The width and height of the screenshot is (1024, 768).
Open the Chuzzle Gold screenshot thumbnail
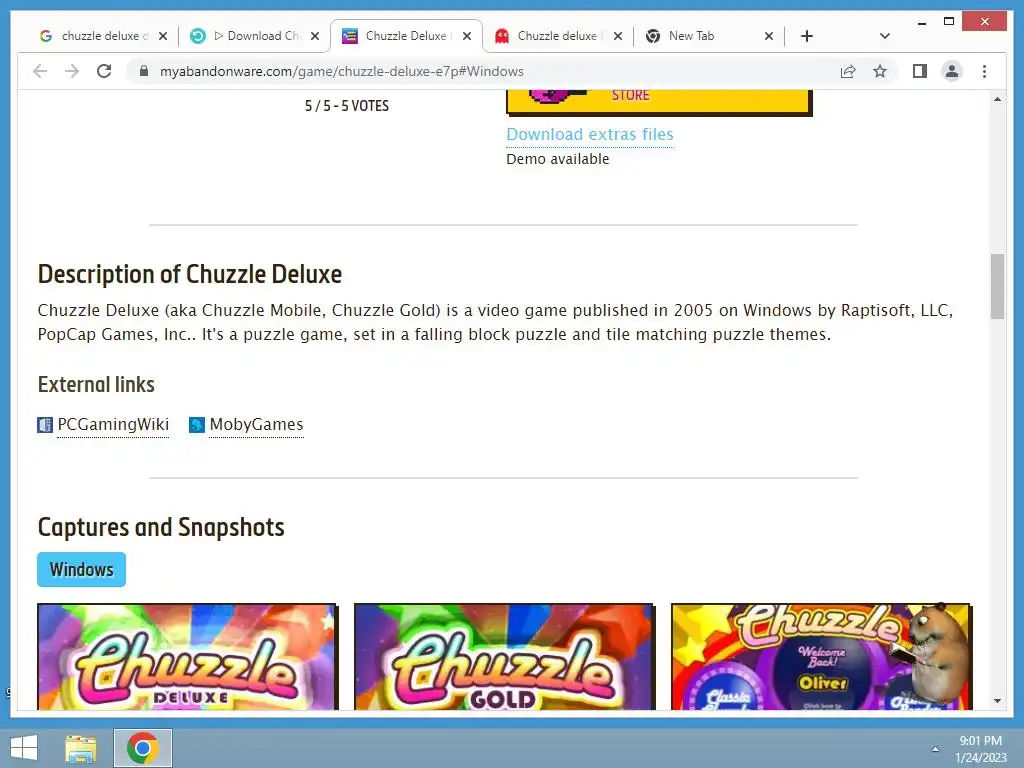[504, 656]
